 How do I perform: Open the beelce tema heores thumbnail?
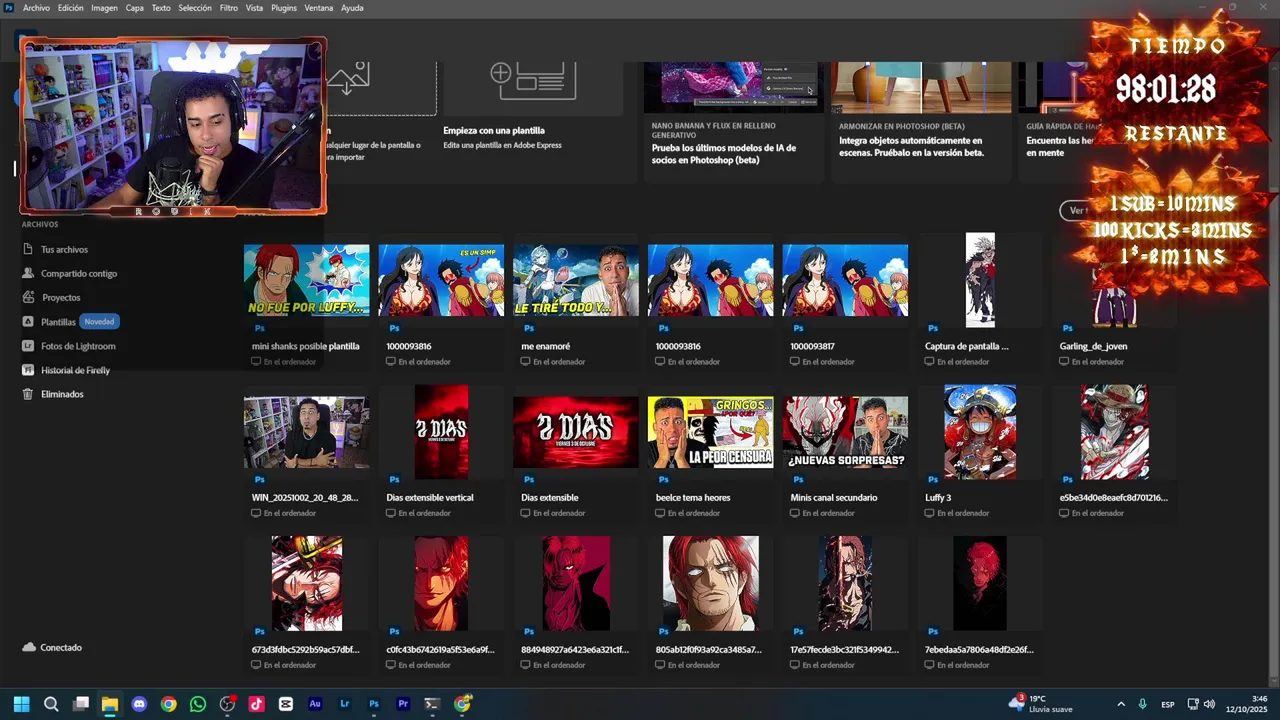[710, 432]
